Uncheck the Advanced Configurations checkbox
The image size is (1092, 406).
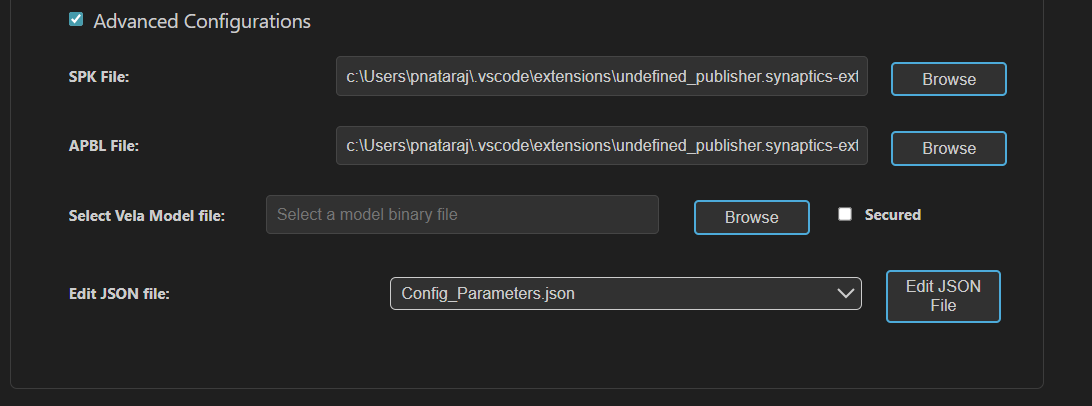click(76, 20)
